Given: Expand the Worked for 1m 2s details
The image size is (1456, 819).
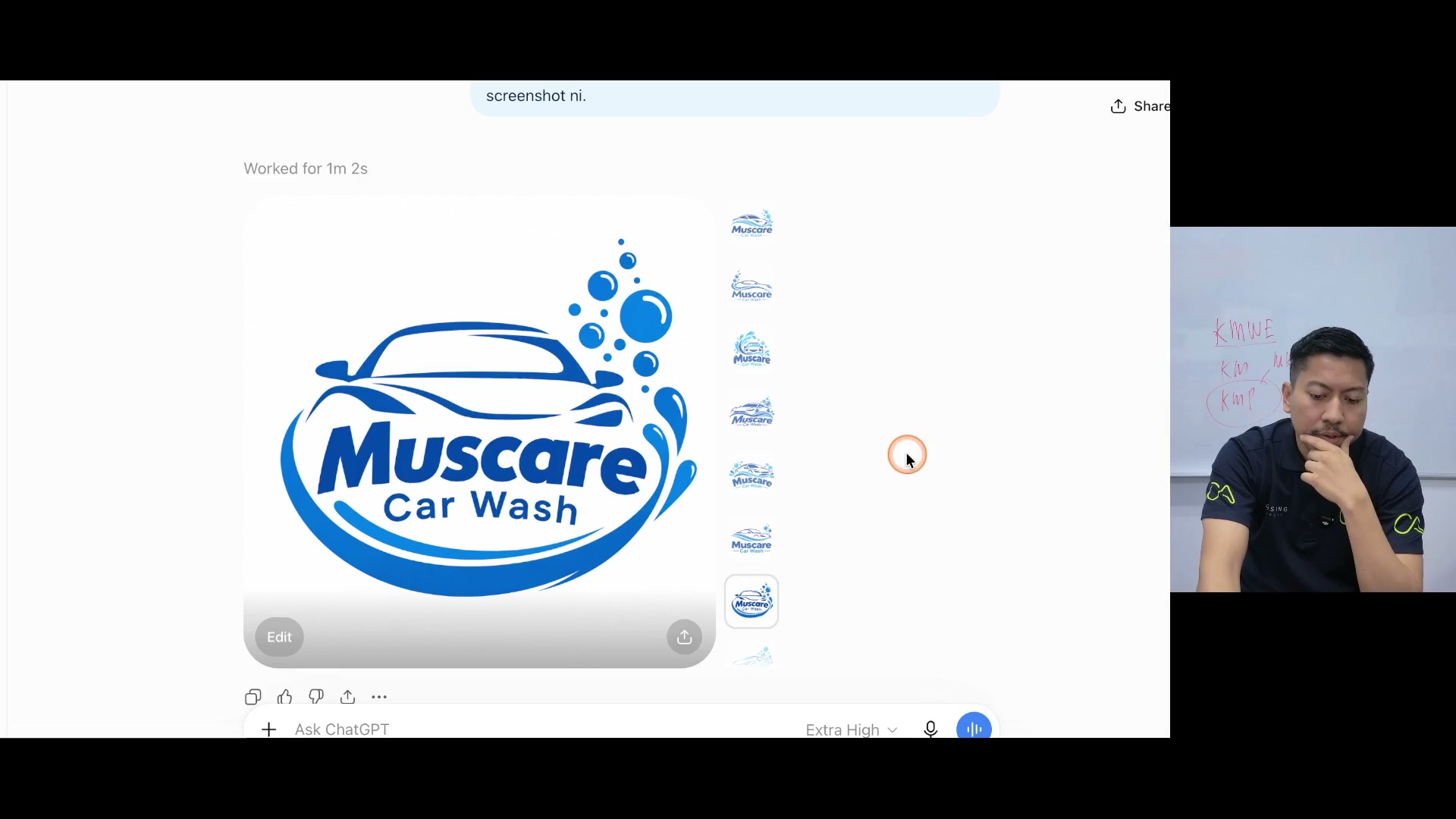Looking at the screenshot, I should [306, 168].
